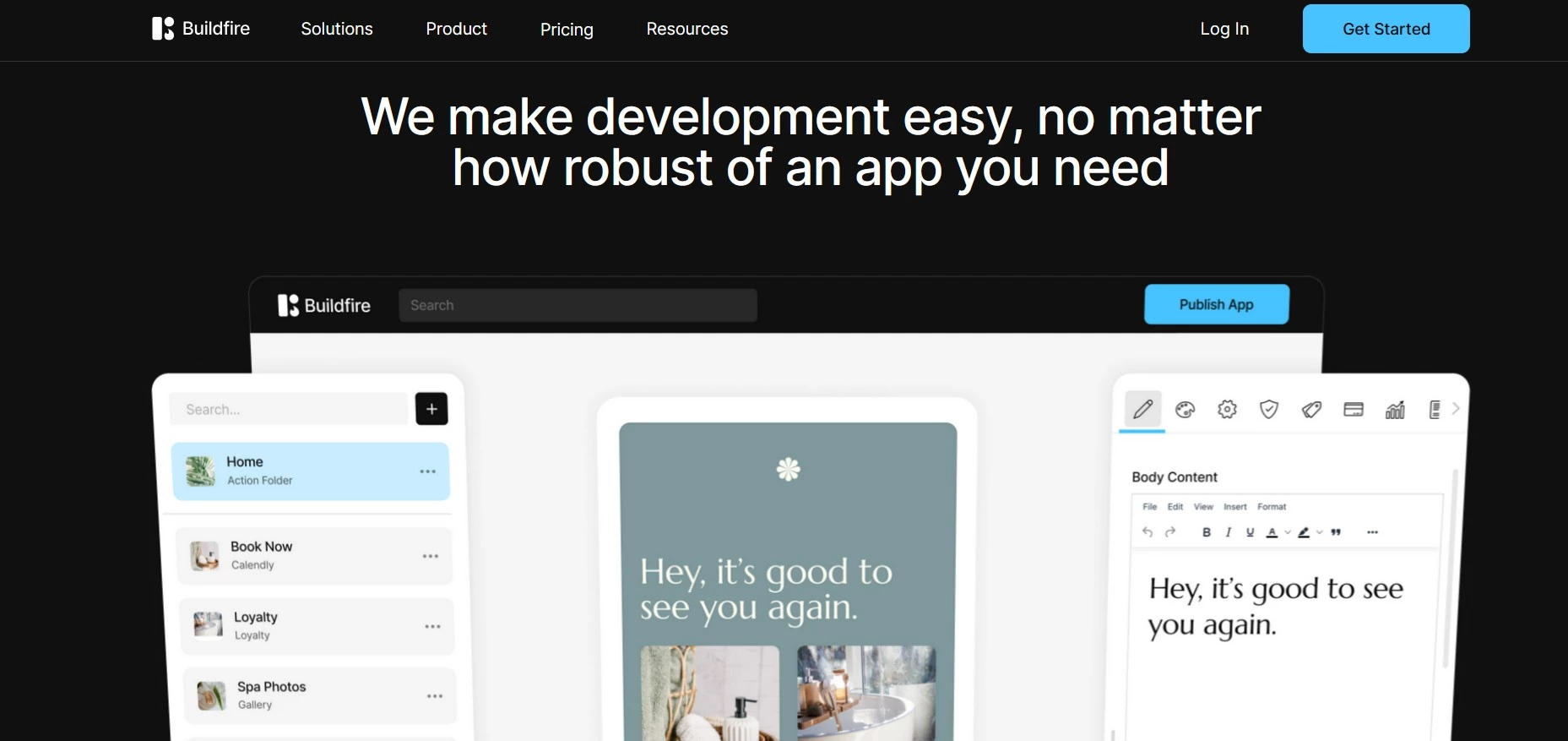Click the preview heading 'Hey, it's good to see you again.'
This screenshot has height=741, width=1568.
[x=766, y=590]
